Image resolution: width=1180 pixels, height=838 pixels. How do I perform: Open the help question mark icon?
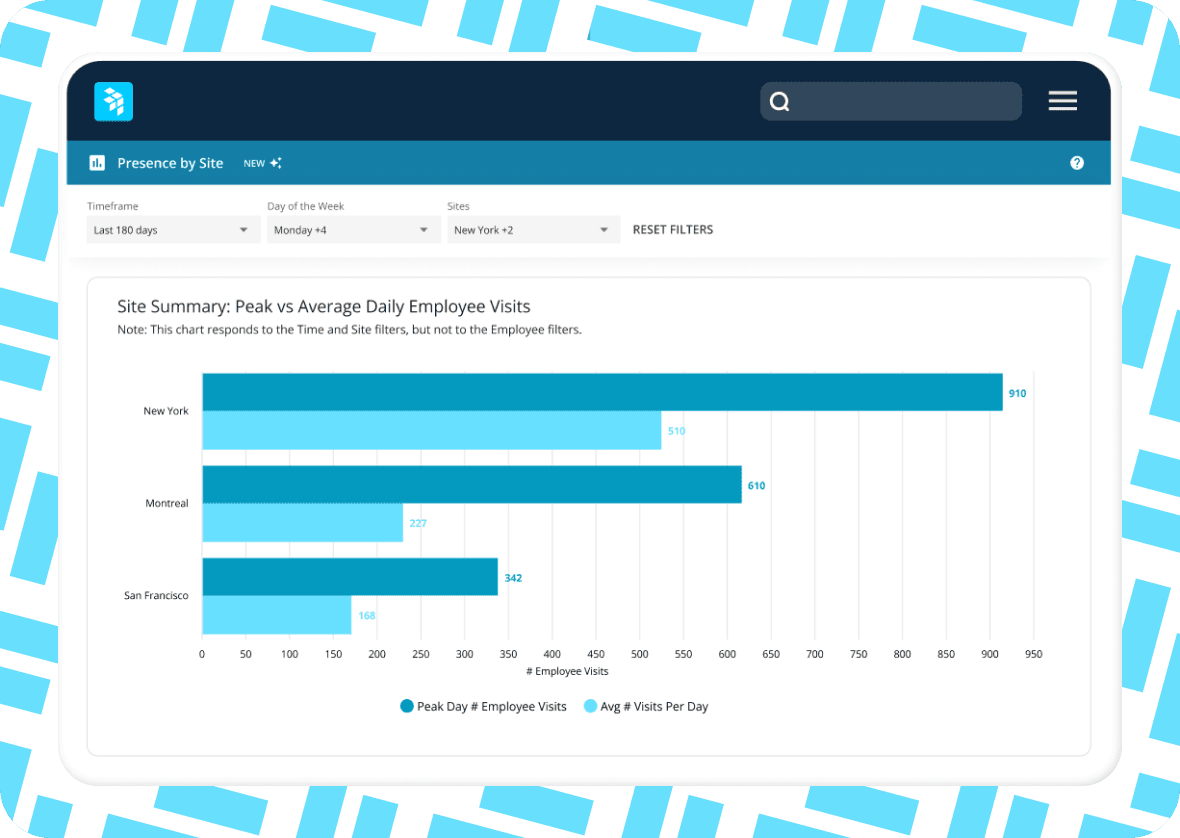click(1077, 162)
